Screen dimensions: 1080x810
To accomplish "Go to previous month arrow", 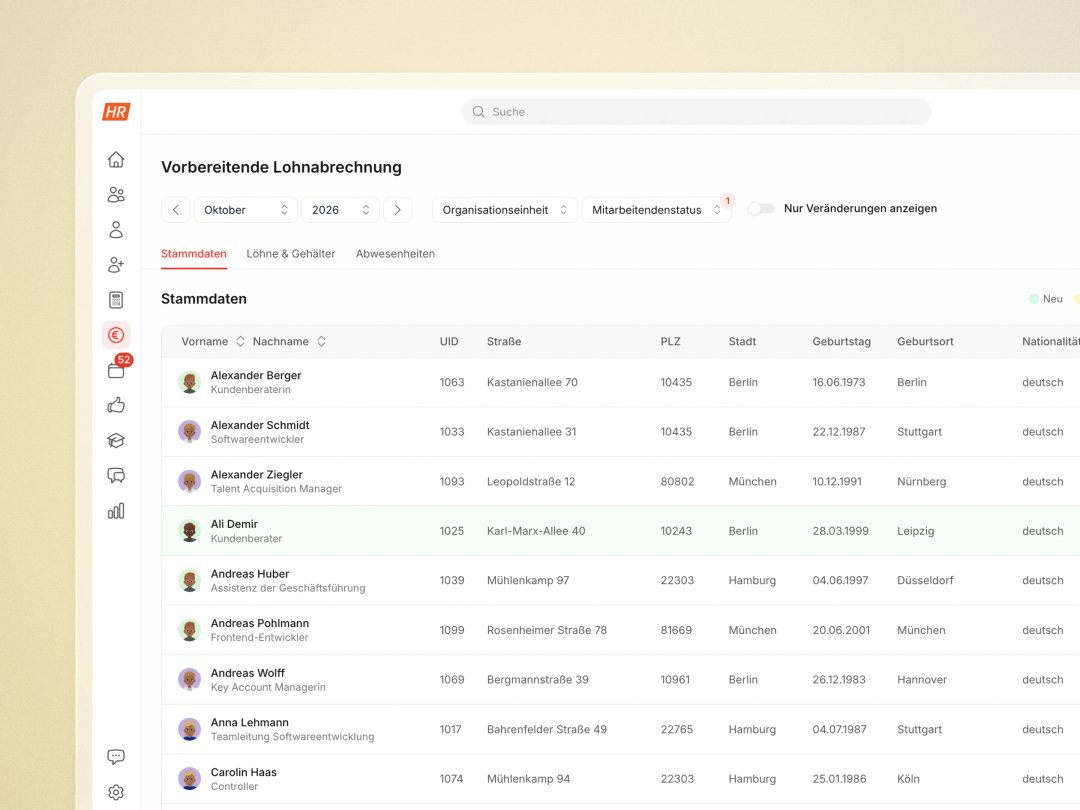I will coord(176,209).
